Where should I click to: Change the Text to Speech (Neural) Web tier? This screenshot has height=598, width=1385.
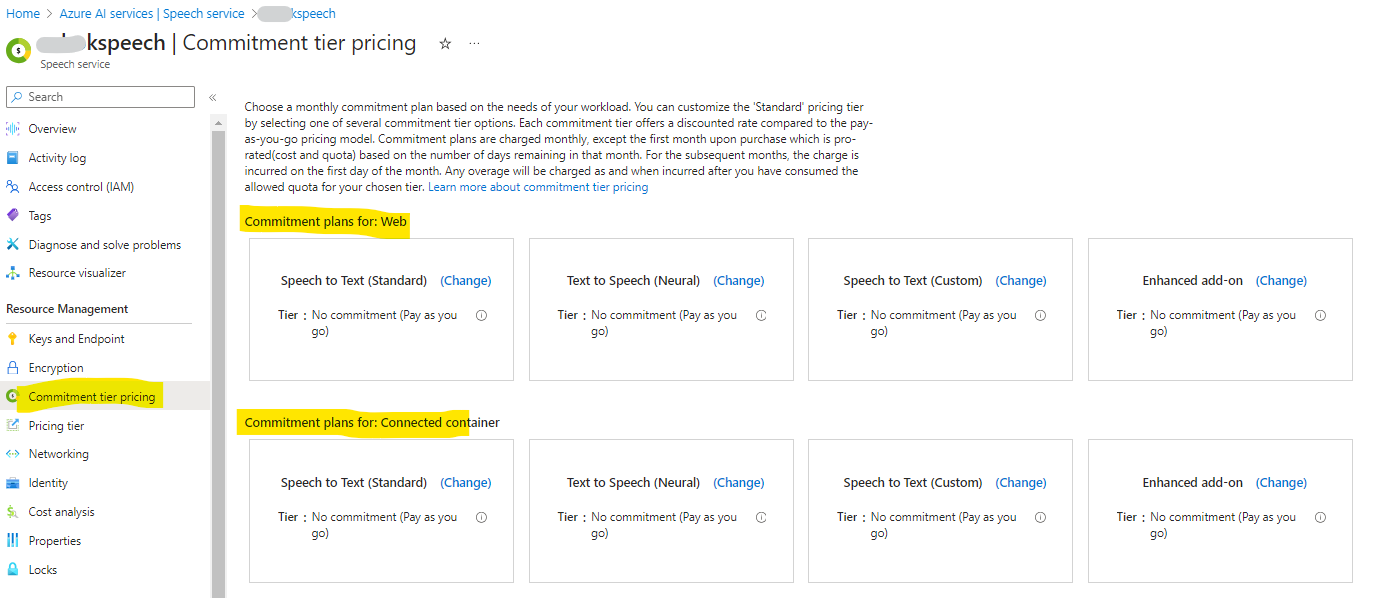point(738,280)
